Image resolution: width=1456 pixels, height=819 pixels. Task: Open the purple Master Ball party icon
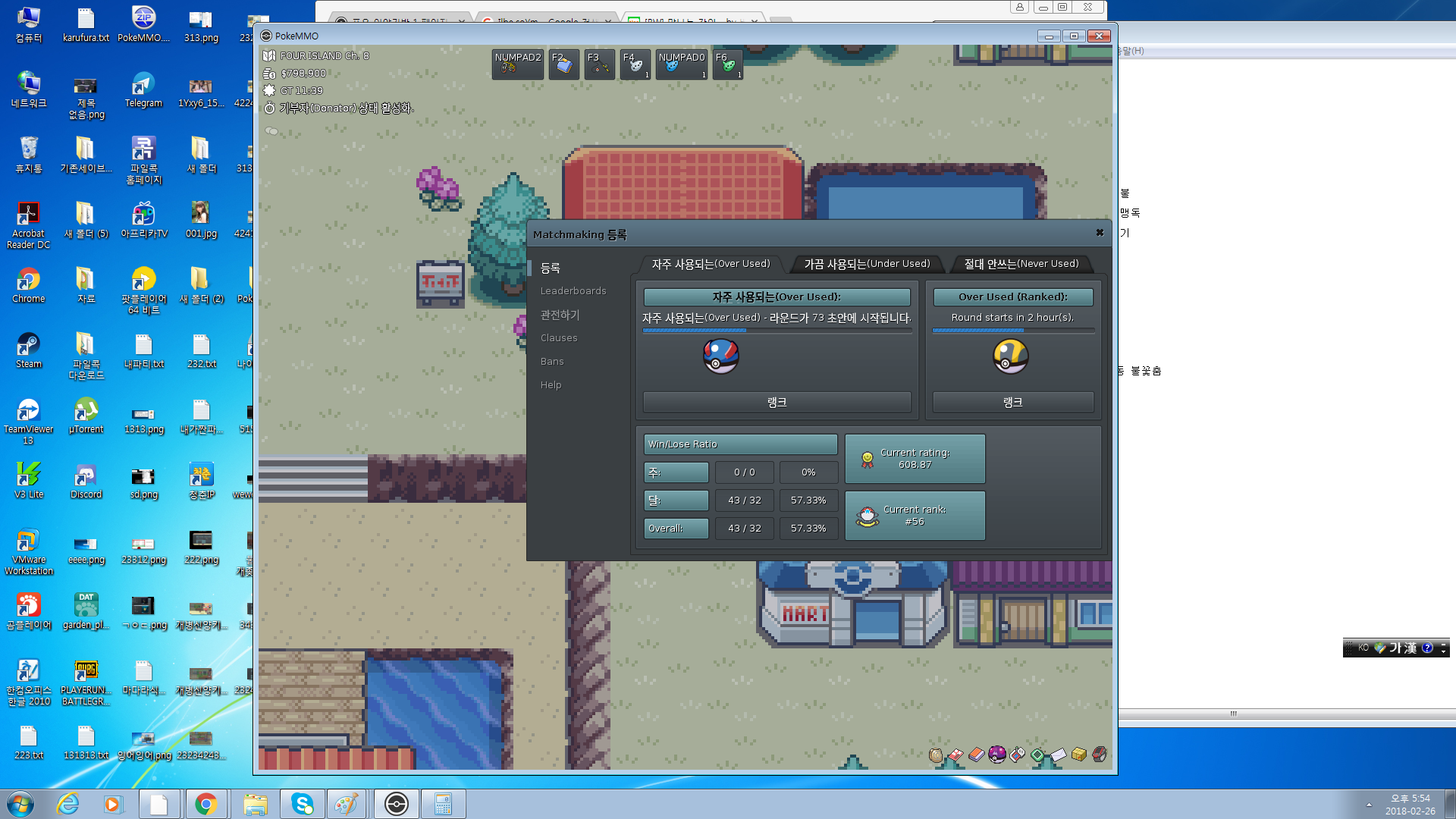point(997,754)
